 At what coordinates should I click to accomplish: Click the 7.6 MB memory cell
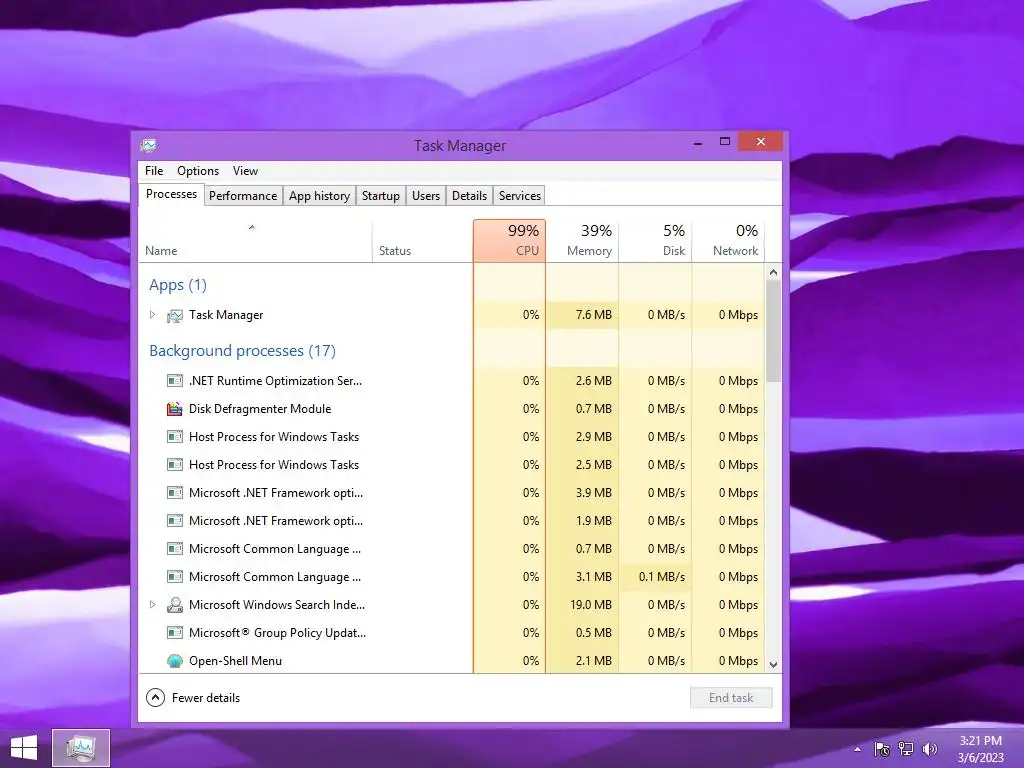tap(582, 315)
